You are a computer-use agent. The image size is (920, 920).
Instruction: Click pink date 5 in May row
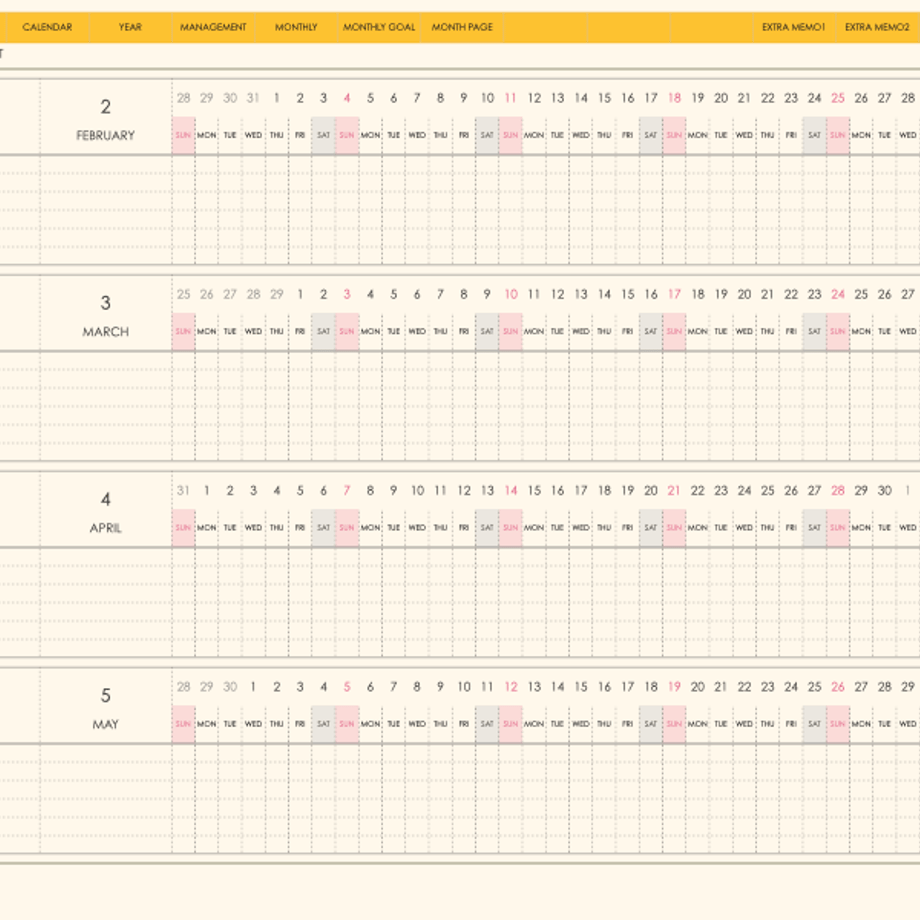(347, 687)
